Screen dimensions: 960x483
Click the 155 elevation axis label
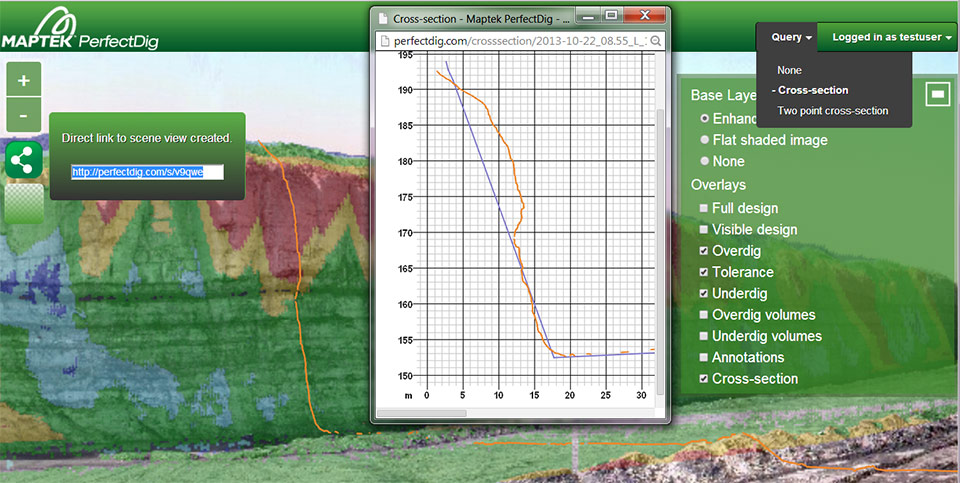click(406, 340)
